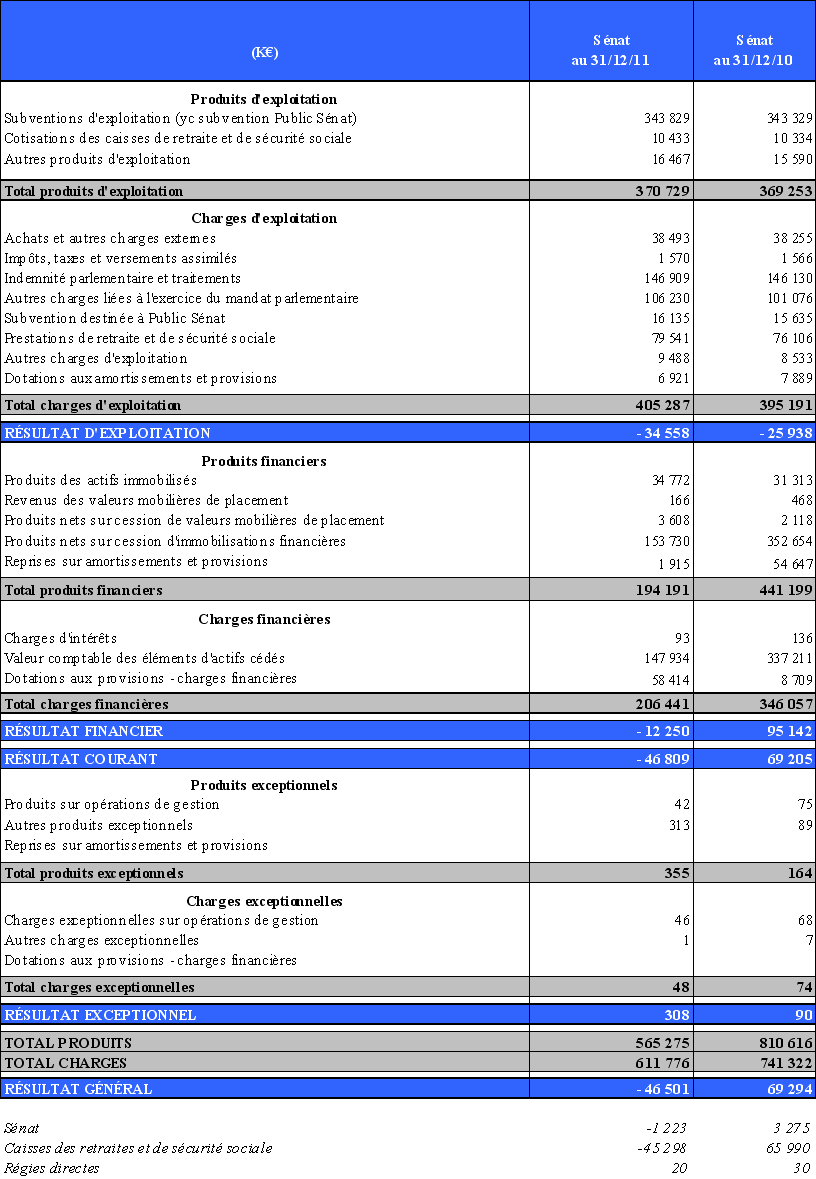
Task: Click the "Charges d'intérêts" row label
Action: (61, 639)
